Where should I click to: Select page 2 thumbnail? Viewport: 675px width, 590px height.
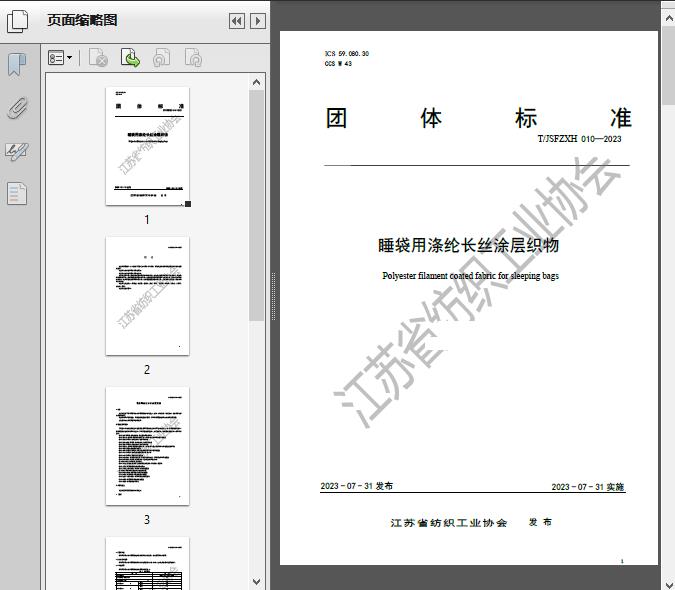[147, 296]
